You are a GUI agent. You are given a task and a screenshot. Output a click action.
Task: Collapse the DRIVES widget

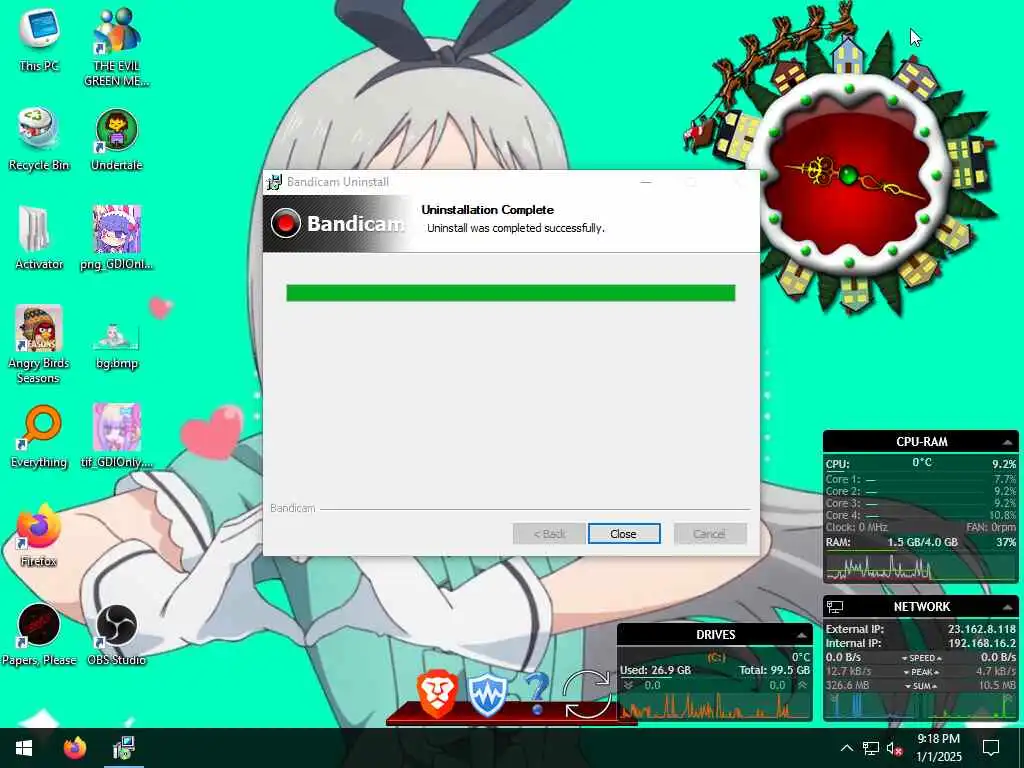(x=801, y=635)
